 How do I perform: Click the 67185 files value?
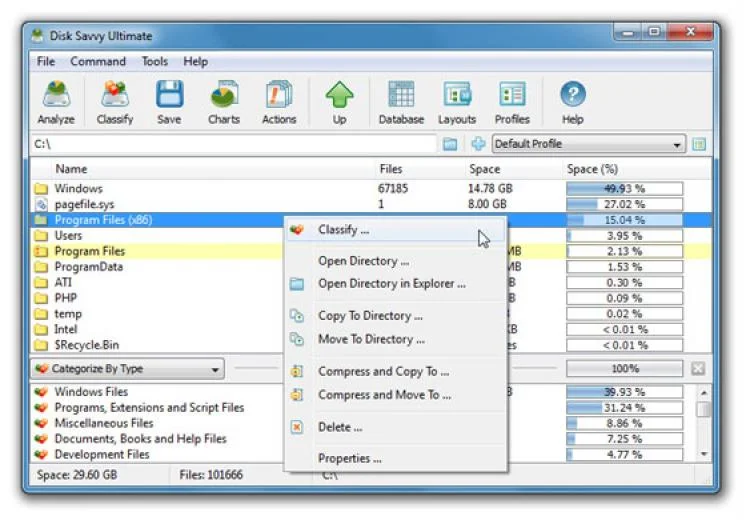393,189
